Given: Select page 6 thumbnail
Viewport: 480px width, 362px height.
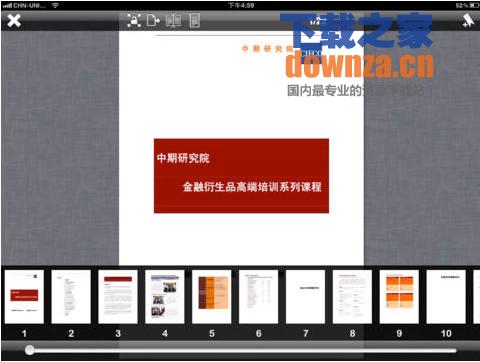Looking at the screenshot, I should (x=258, y=297).
